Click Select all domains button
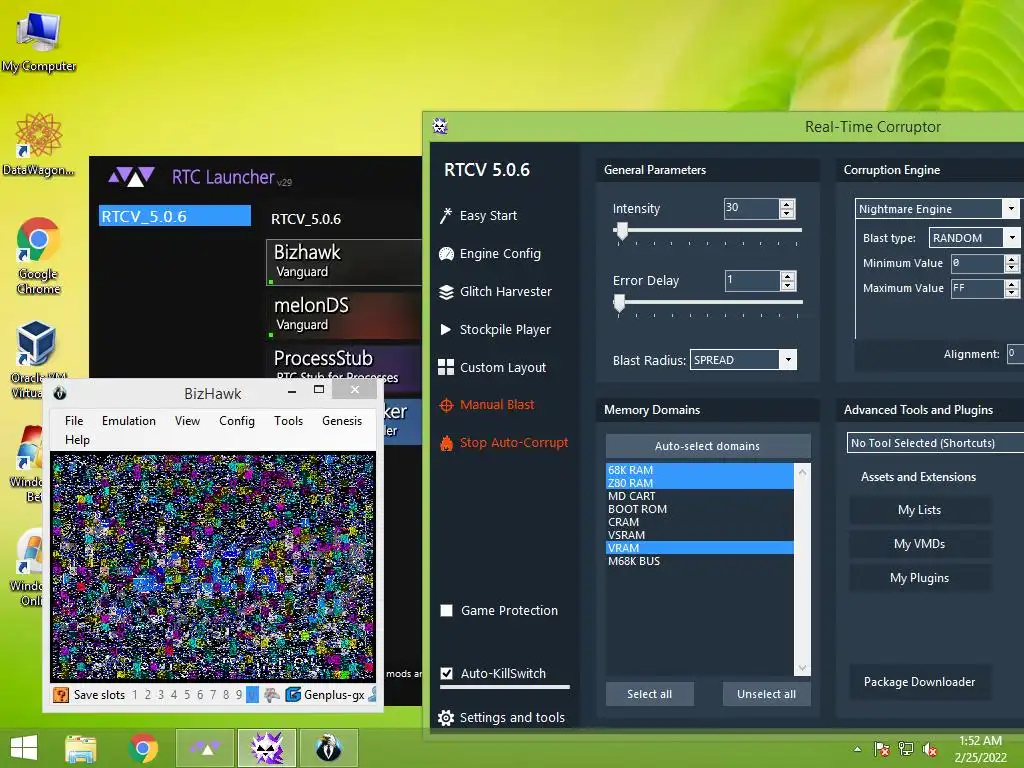Screen dimensions: 1024x768 tap(649, 694)
